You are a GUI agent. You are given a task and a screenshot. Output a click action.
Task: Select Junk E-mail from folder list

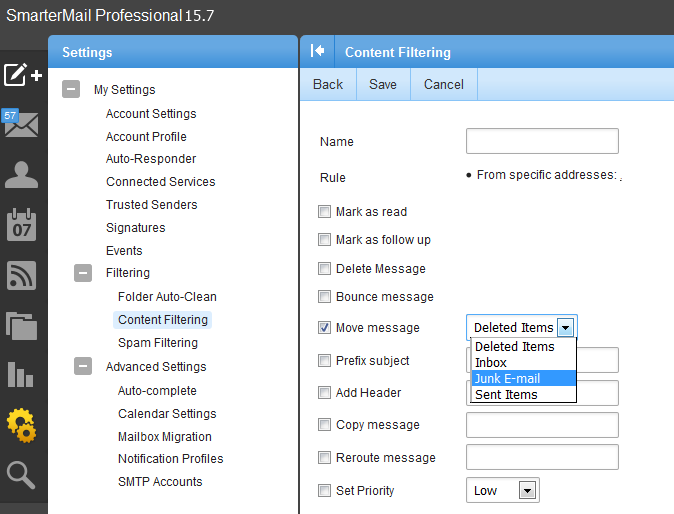[x=523, y=378]
